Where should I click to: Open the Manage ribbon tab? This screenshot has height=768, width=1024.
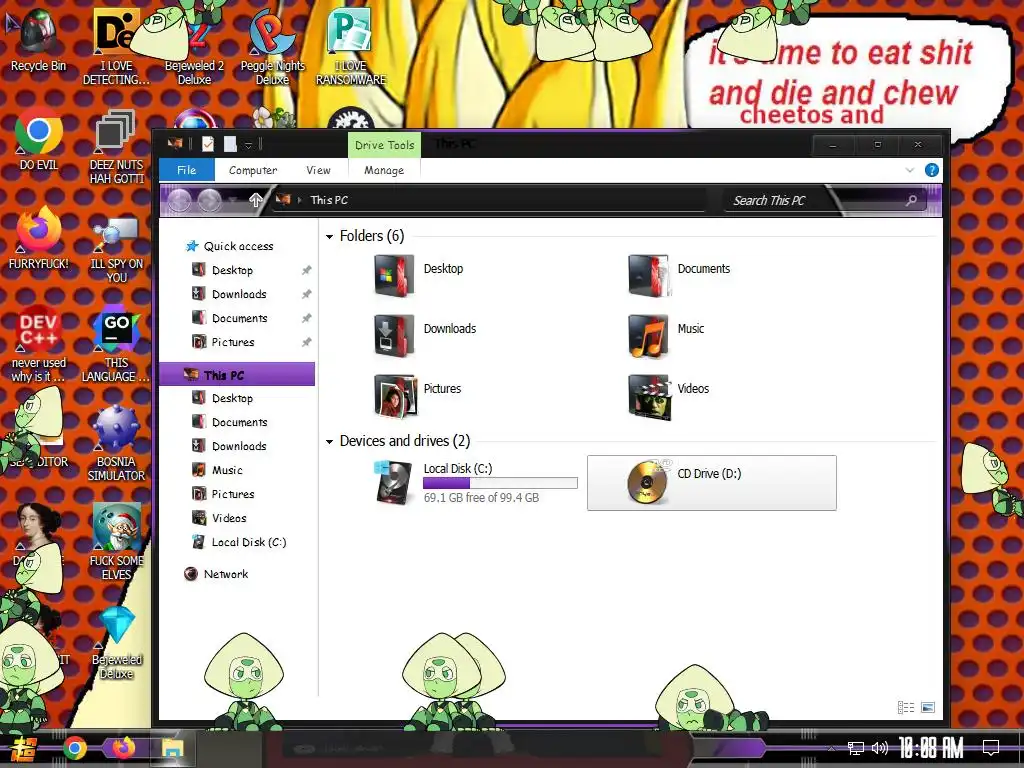coord(384,170)
